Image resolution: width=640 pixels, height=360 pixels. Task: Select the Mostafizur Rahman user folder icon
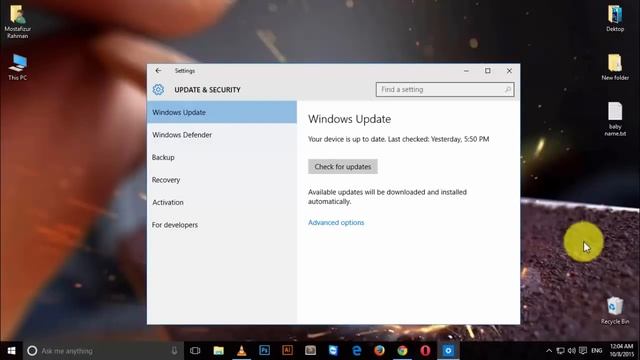click(18, 22)
